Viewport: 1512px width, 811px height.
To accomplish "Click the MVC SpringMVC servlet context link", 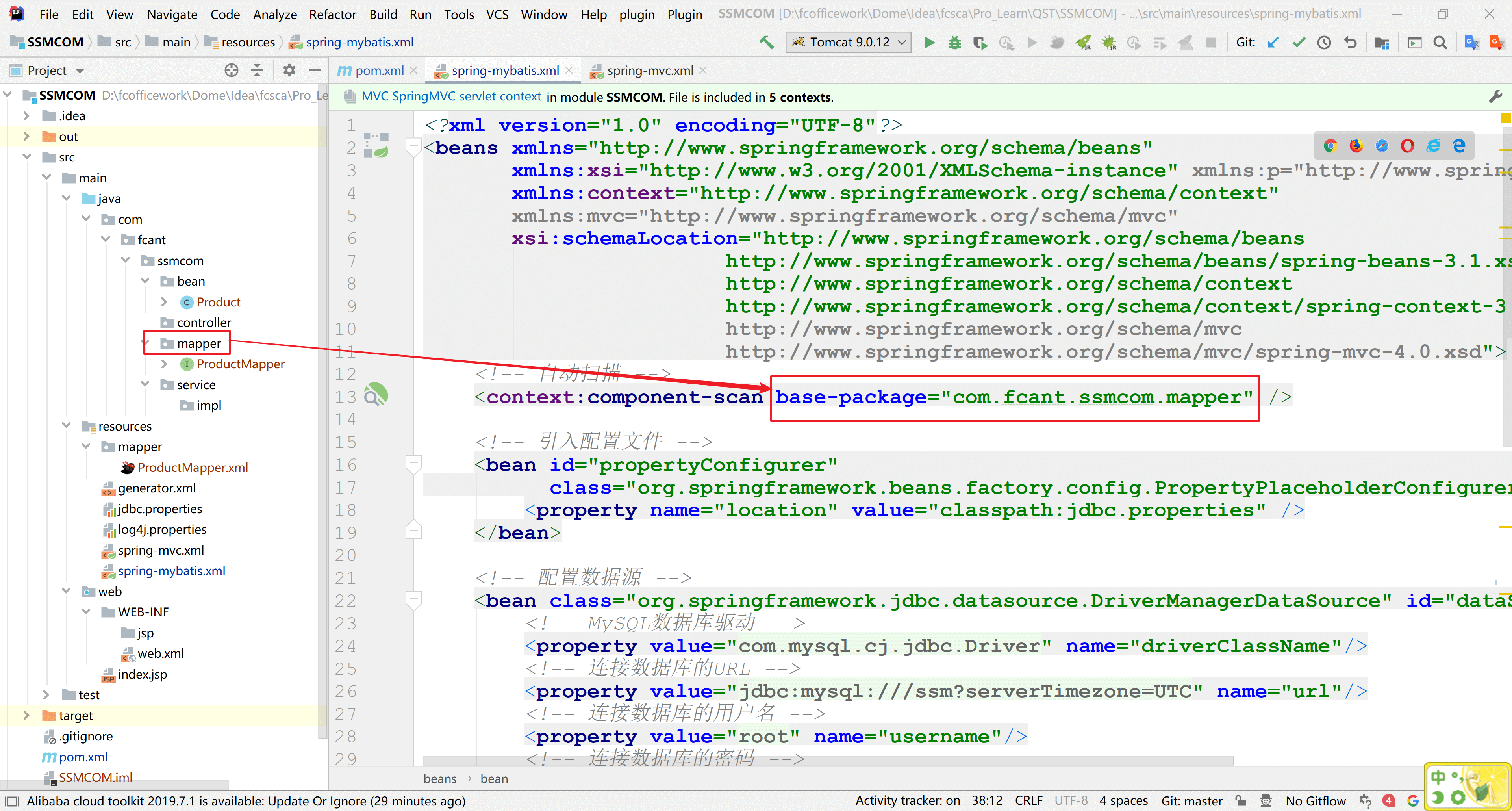I will coord(451,97).
